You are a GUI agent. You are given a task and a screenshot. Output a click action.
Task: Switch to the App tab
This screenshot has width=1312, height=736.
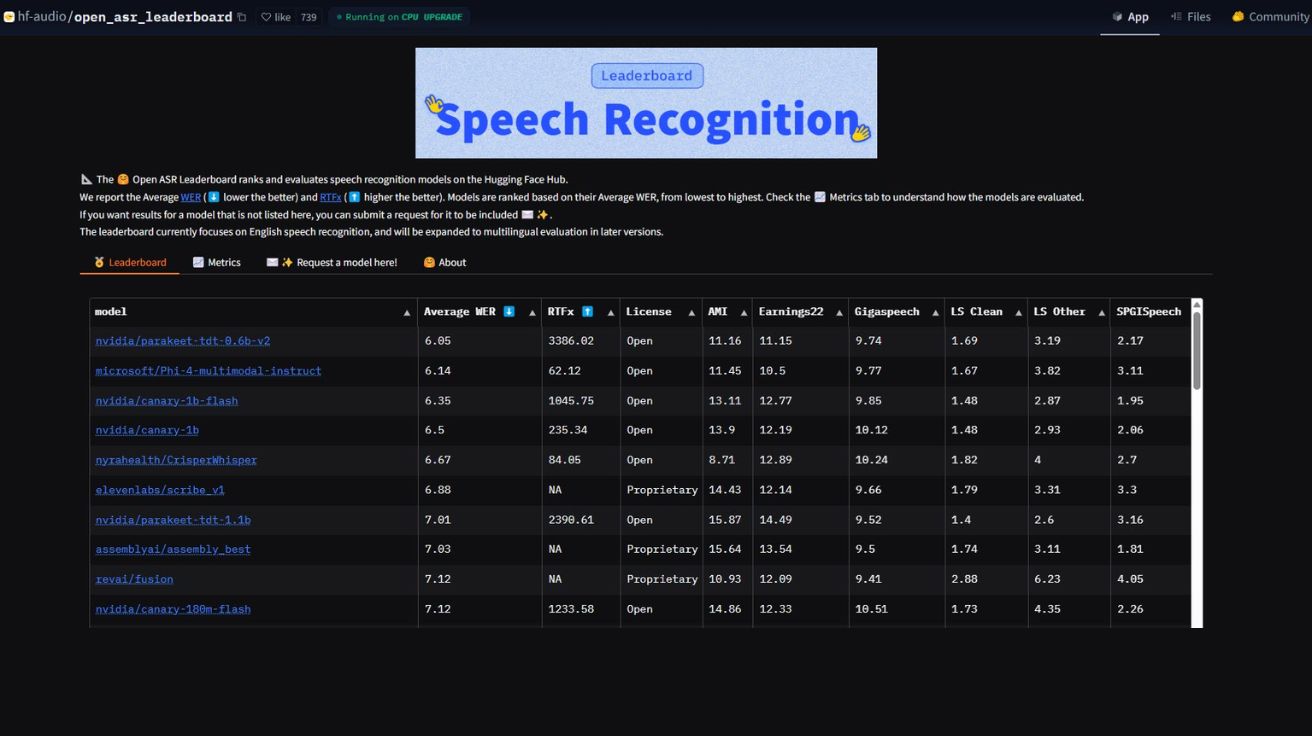(1130, 17)
